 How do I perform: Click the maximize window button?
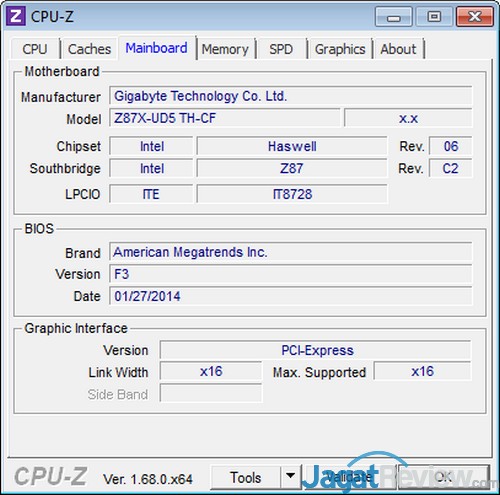click(x=434, y=17)
